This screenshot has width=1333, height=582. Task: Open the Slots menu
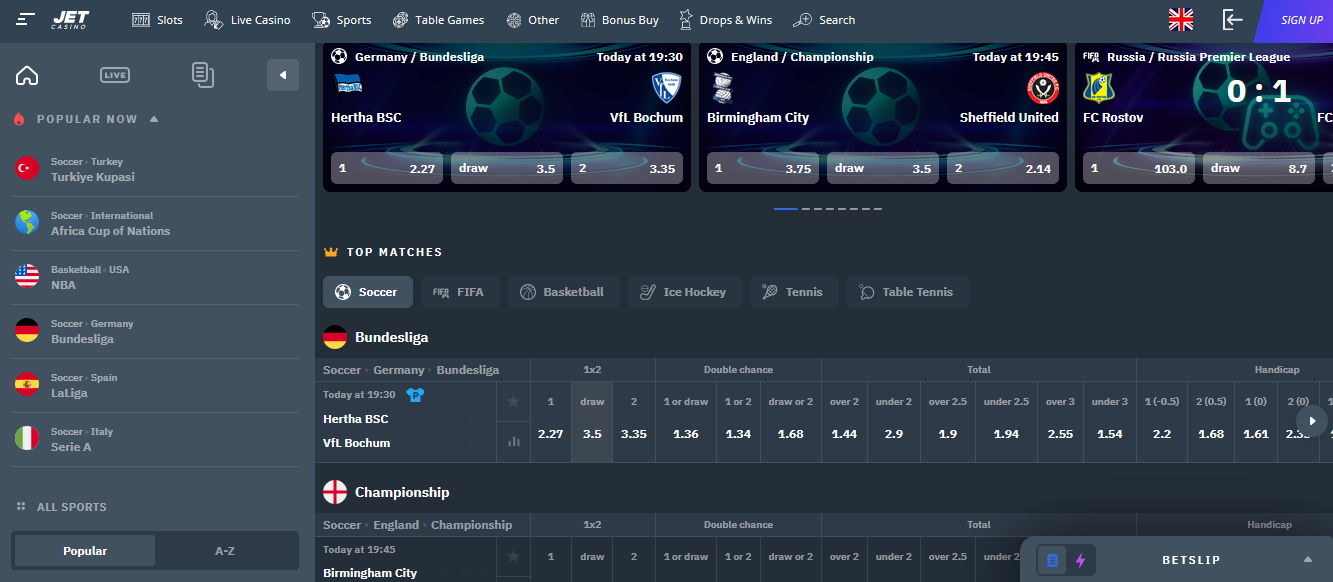click(157, 20)
